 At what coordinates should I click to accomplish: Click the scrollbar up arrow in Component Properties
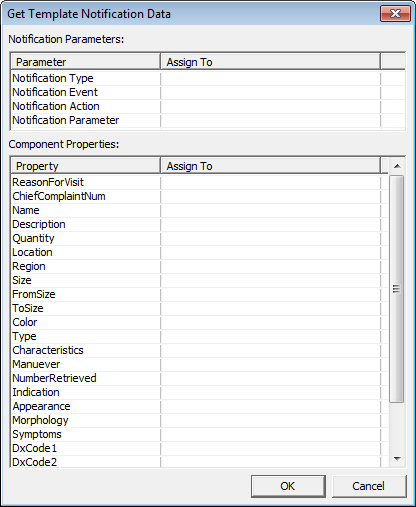tap(397, 166)
